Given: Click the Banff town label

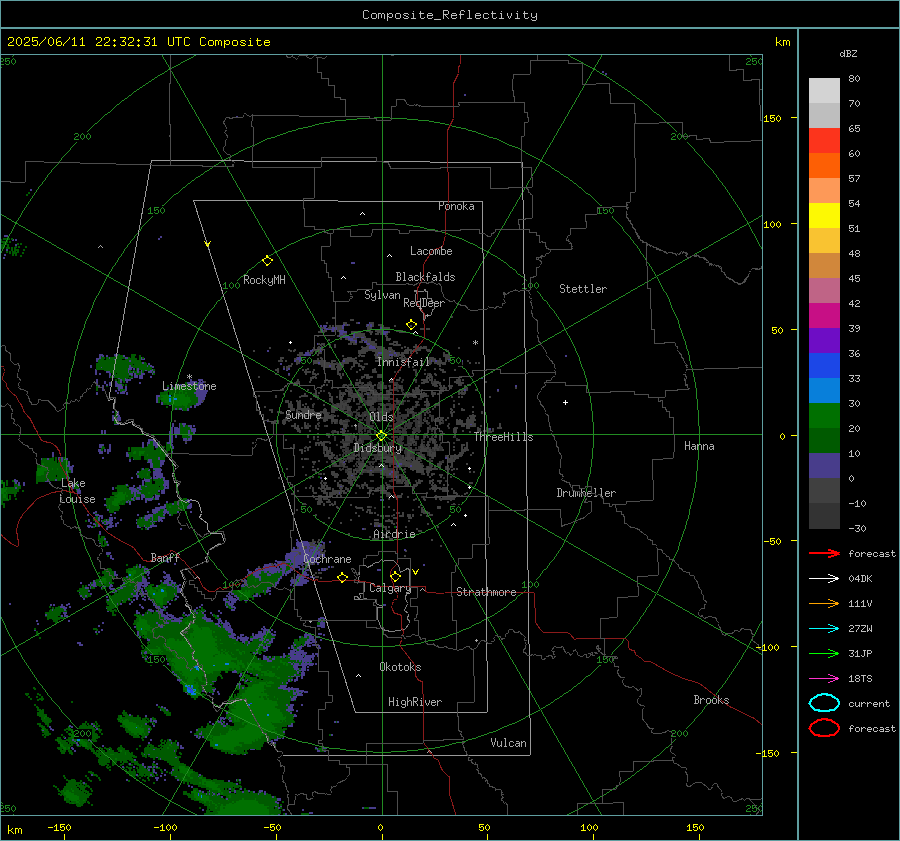Looking at the screenshot, I should click(165, 558).
